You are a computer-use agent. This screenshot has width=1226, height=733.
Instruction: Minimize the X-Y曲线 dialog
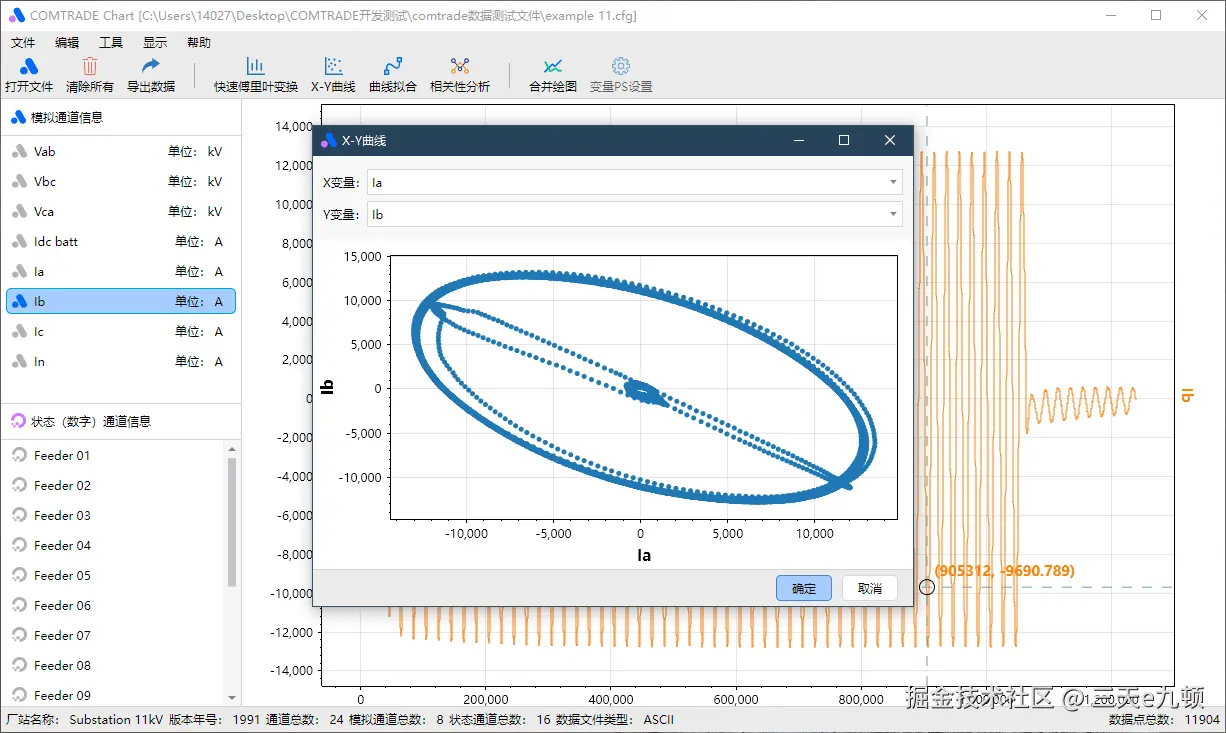pos(799,140)
